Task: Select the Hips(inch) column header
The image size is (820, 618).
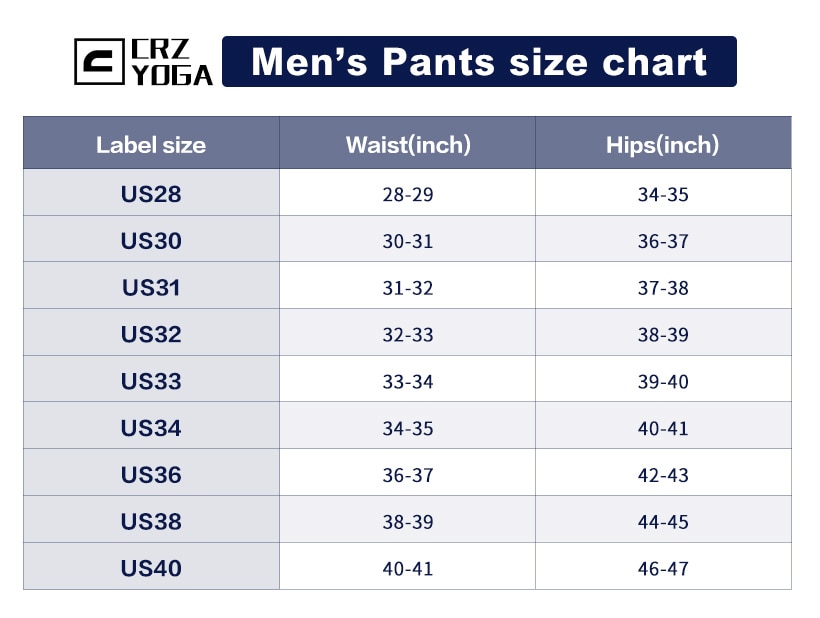Action: point(663,143)
